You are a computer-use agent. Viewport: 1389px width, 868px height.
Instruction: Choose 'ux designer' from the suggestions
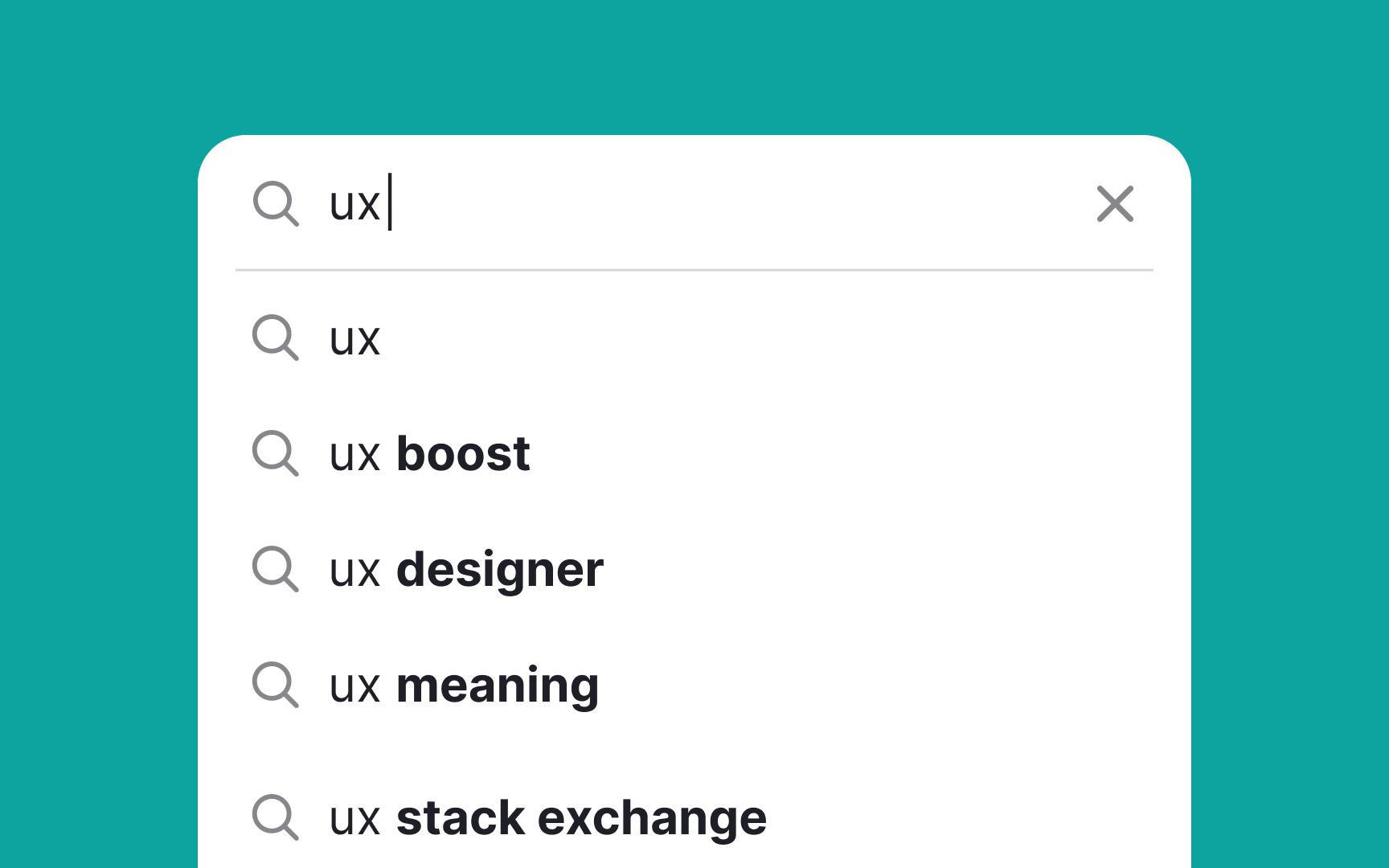[x=466, y=571]
